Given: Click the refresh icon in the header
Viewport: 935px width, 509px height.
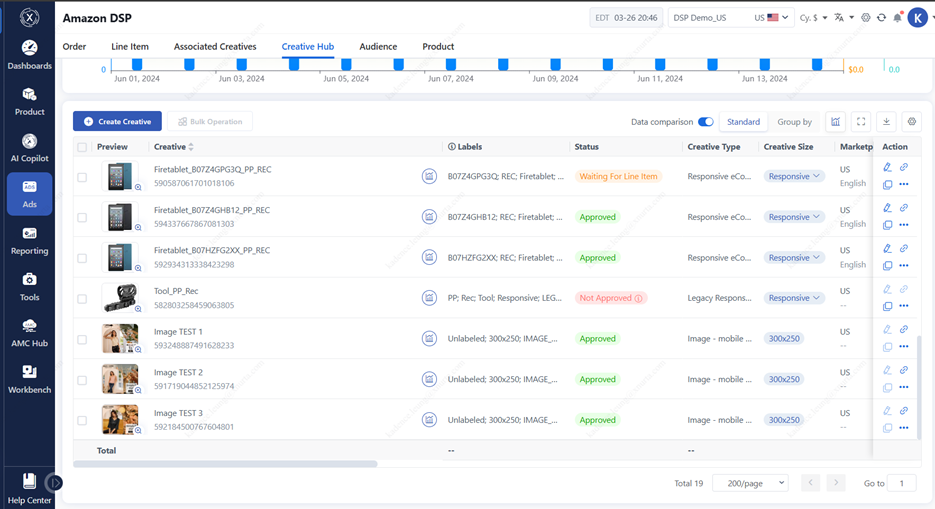Looking at the screenshot, I should 881,18.
